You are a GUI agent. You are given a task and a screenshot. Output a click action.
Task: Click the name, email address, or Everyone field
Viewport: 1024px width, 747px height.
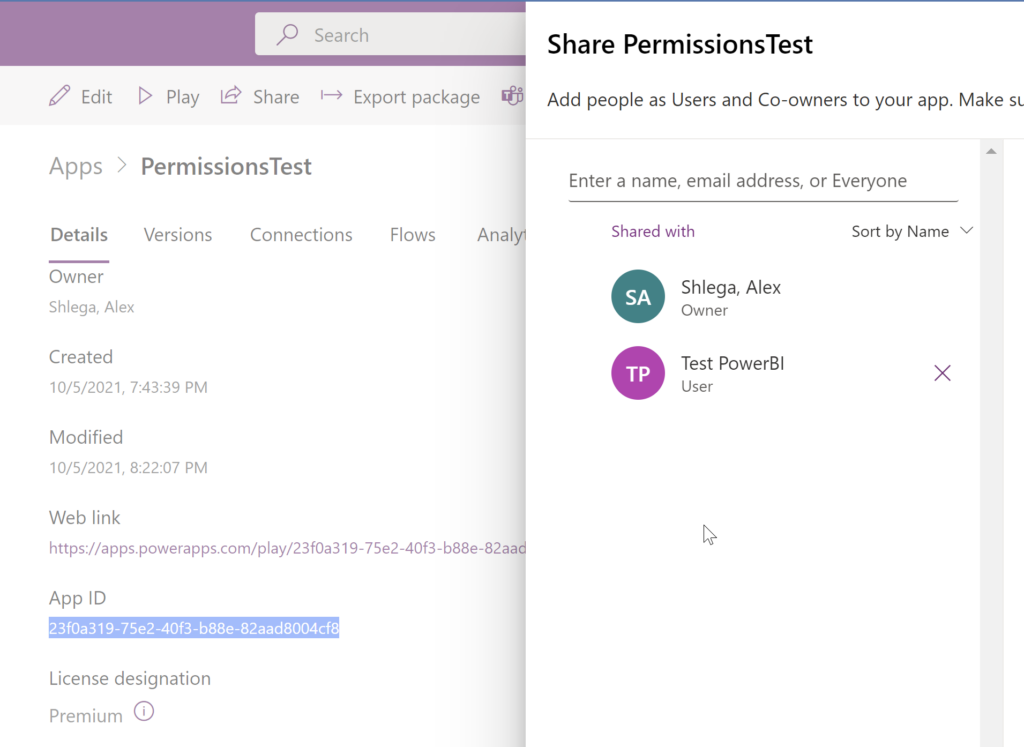pos(763,181)
